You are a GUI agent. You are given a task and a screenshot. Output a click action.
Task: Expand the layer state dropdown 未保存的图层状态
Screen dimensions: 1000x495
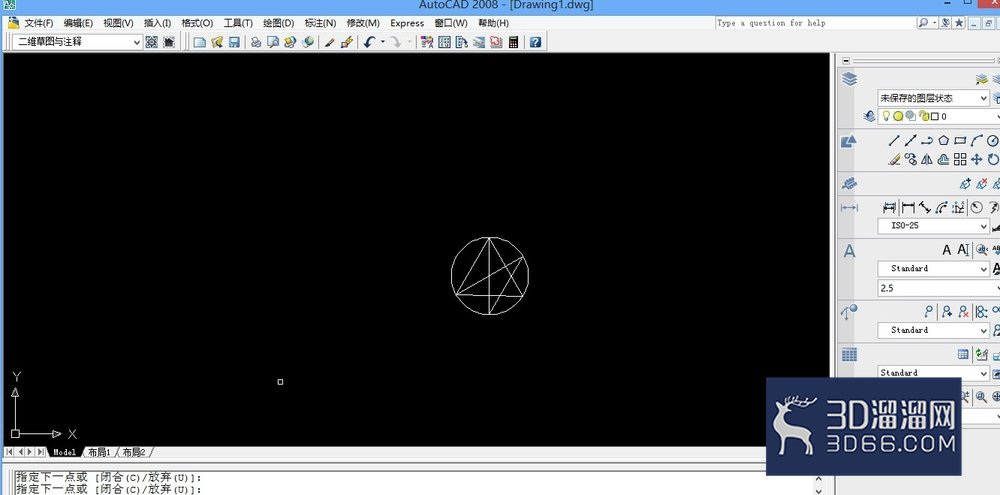934,98
